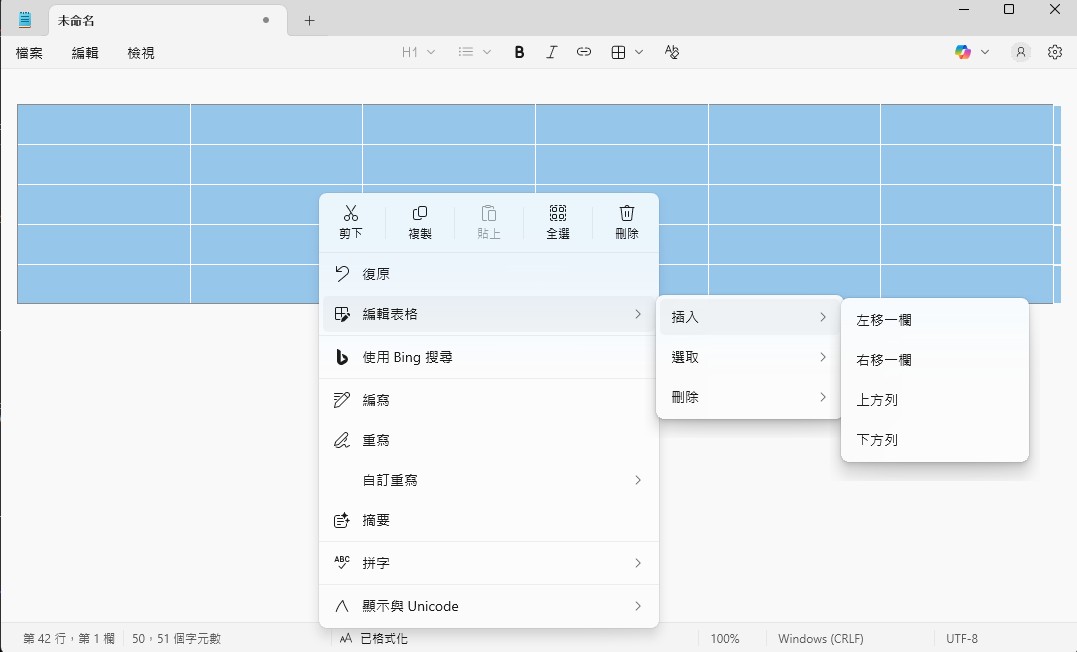
Task: Open the settings gear
Action: click(x=1054, y=51)
